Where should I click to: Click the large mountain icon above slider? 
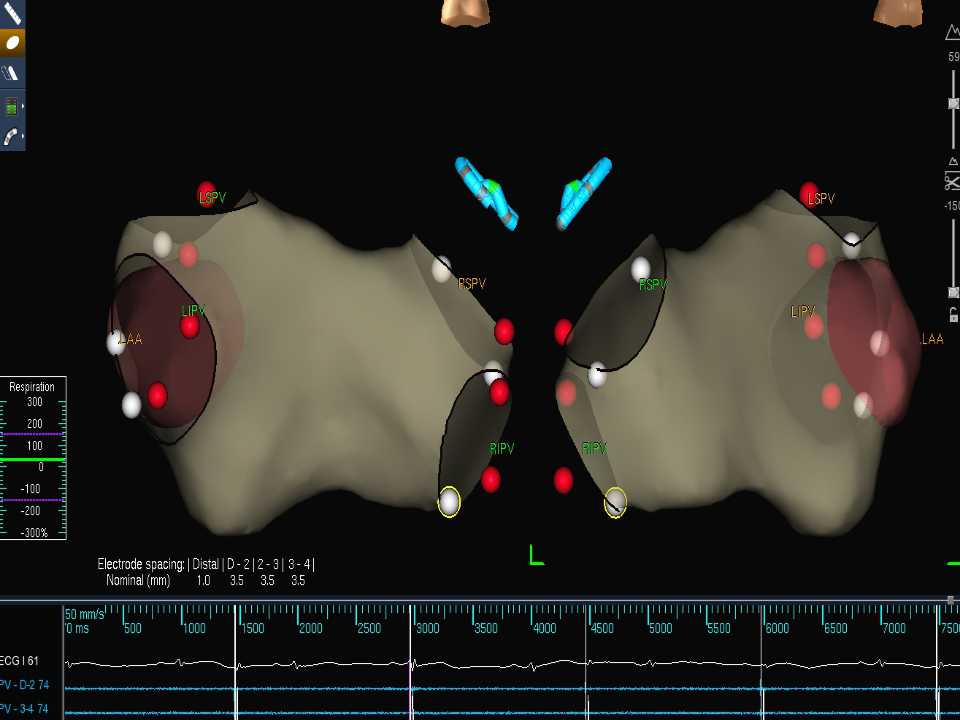coord(953,35)
